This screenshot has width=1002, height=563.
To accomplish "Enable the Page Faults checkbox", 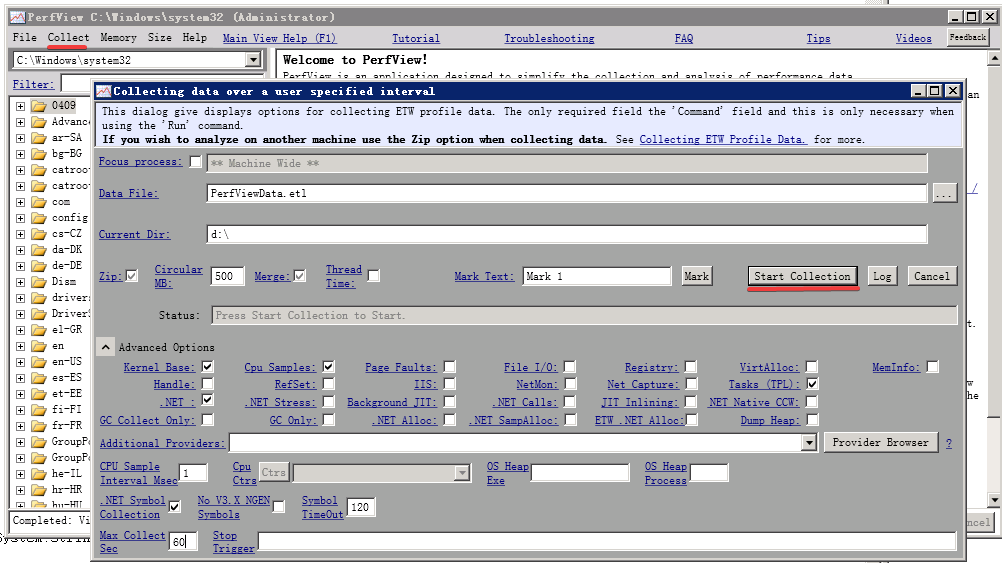I will (450, 367).
